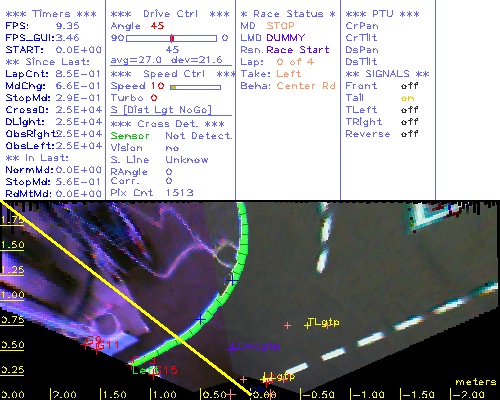Toggle the Front signal off indicator

coord(409,86)
